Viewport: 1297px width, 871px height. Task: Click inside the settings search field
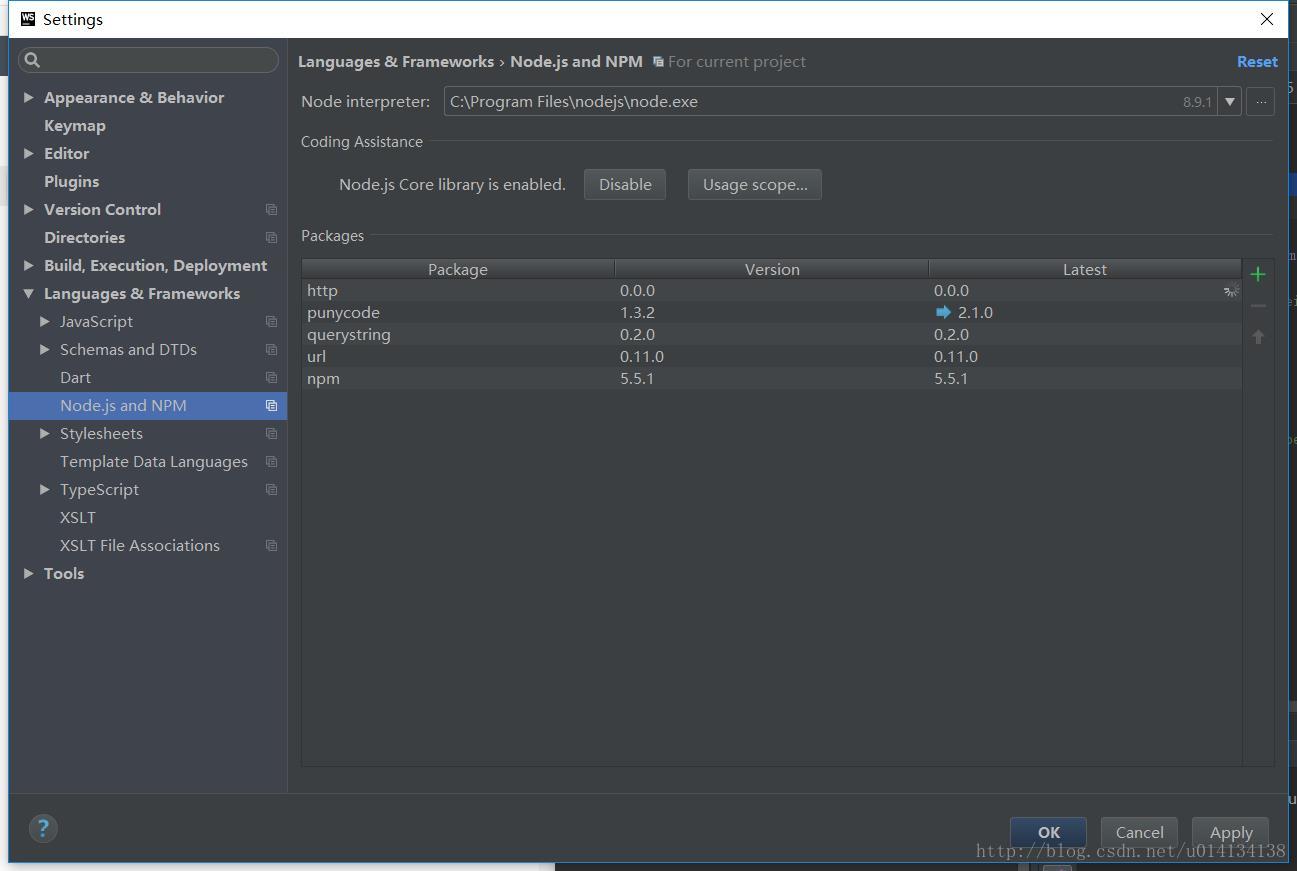point(148,60)
